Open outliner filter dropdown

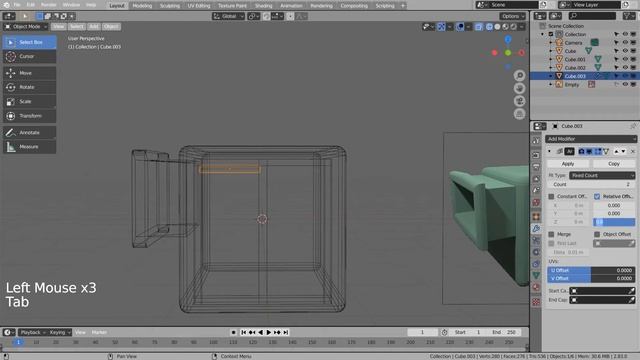pos(629,16)
